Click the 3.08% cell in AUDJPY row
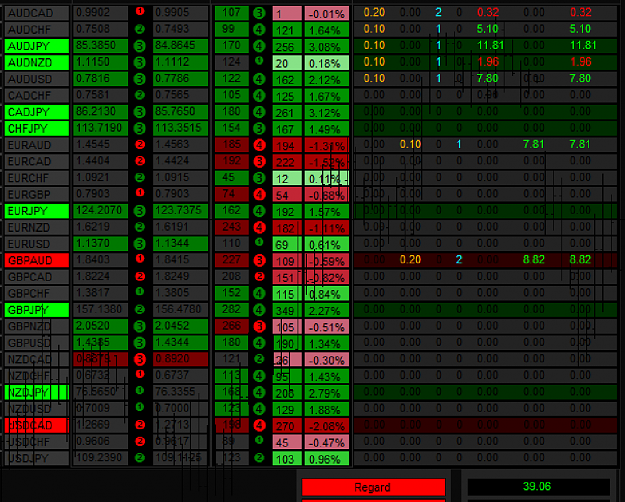 click(x=326, y=47)
